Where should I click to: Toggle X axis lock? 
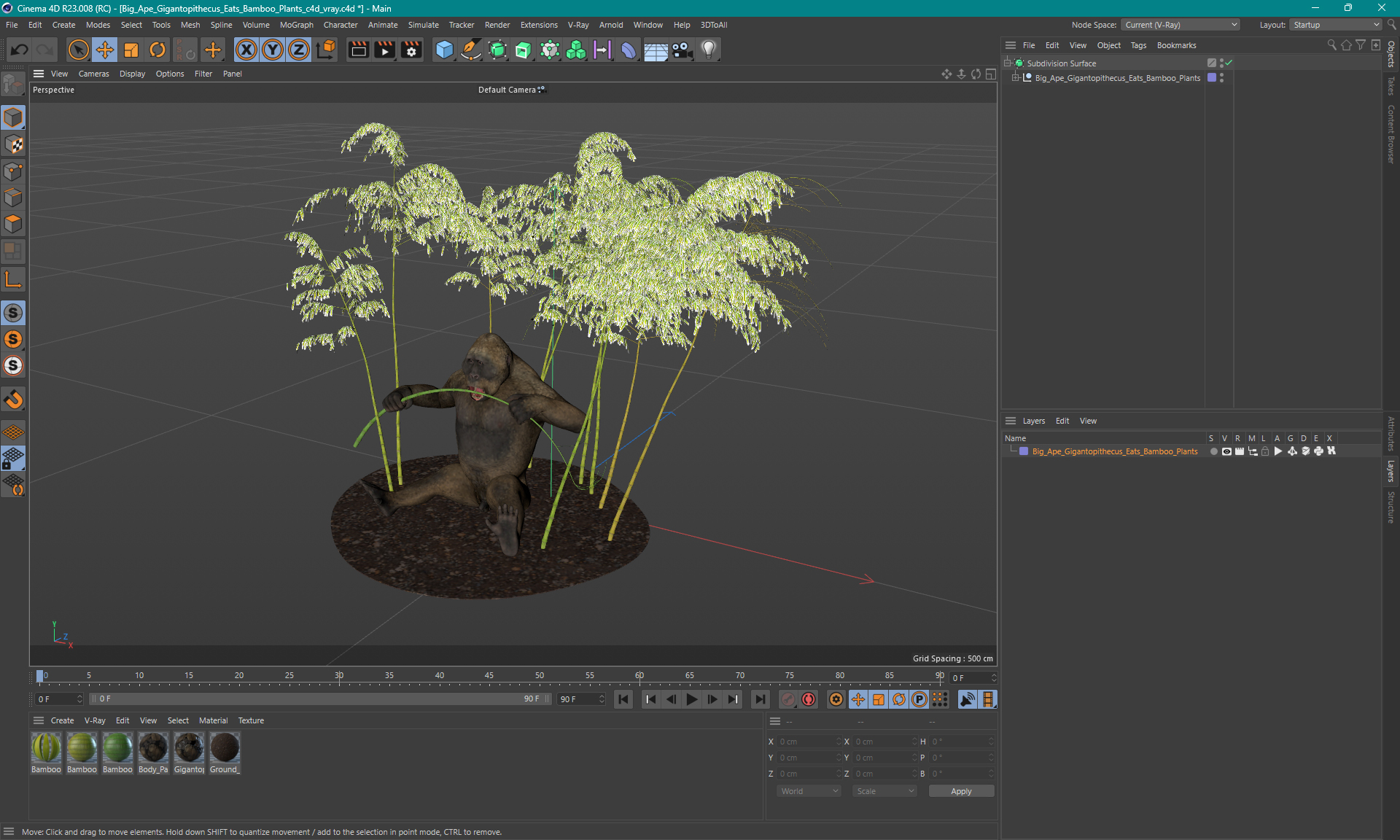[246, 50]
